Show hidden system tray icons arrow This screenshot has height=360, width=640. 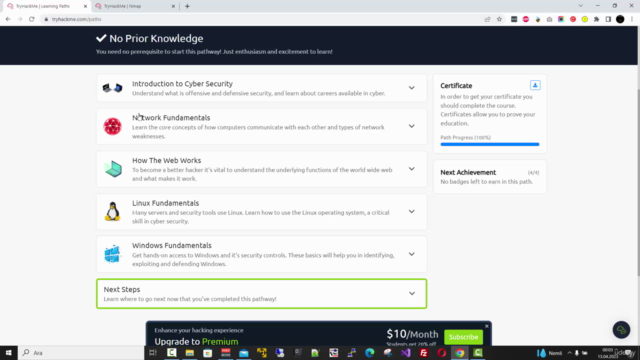(569, 353)
